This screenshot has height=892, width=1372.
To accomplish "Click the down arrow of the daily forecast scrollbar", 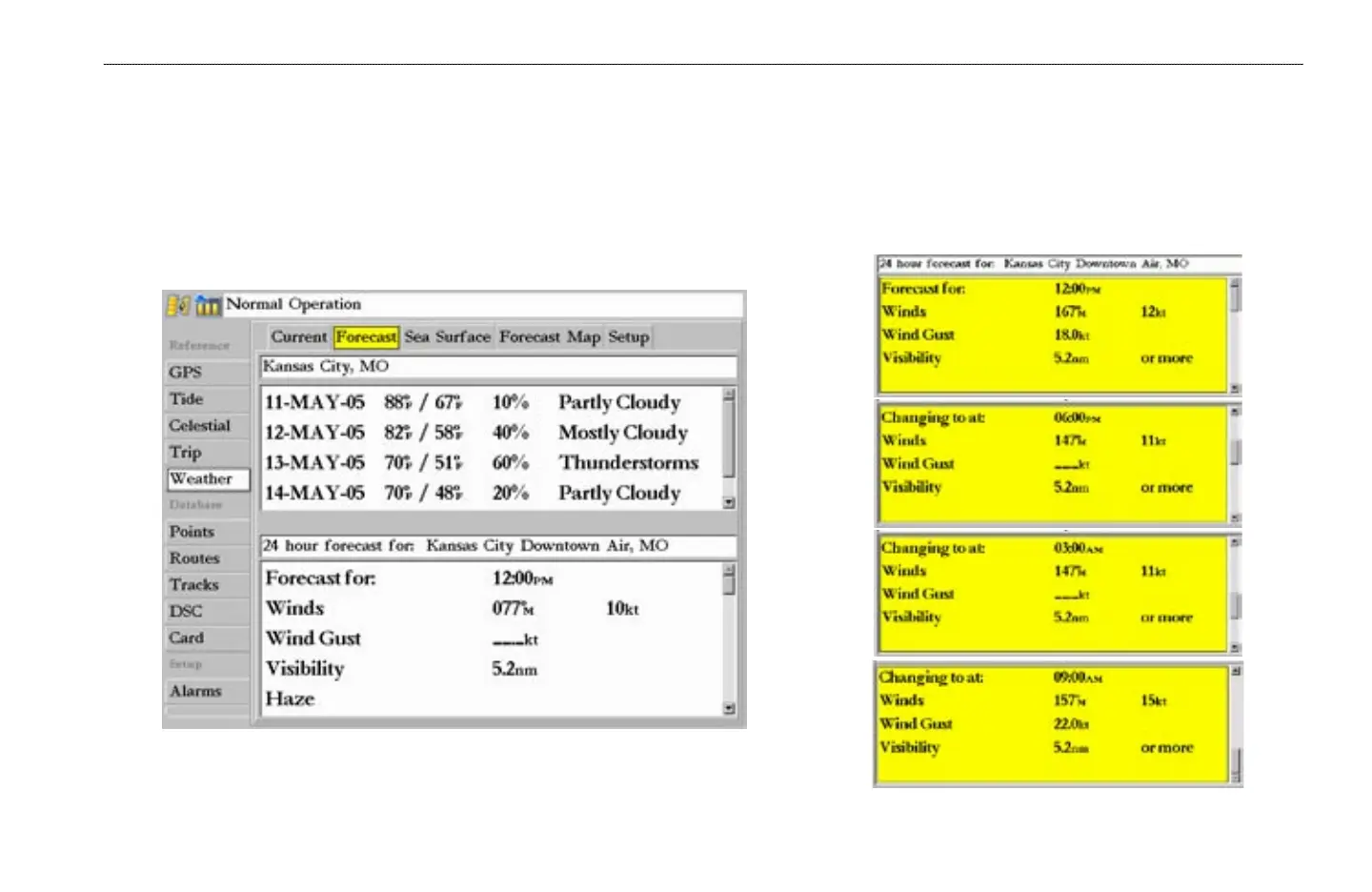I will (x=729, y=502).
